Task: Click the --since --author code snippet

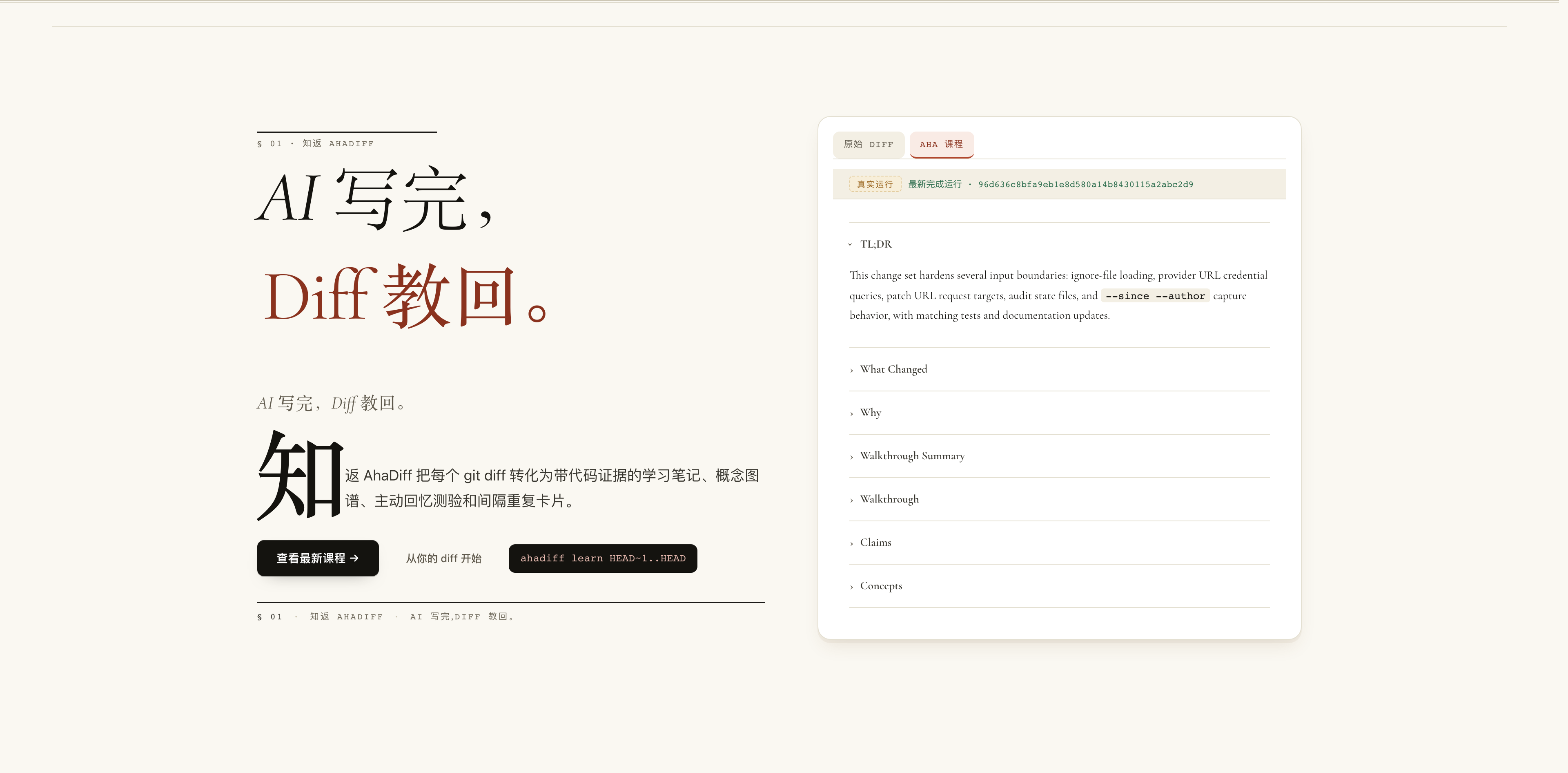Action: coord(1155,296)
